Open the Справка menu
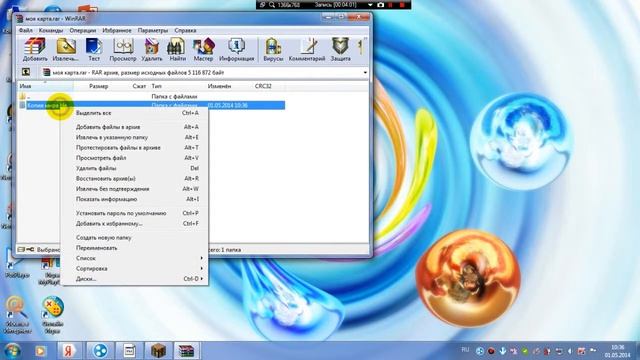This screenshot has width=640, height=360. (x=185, y=31)
